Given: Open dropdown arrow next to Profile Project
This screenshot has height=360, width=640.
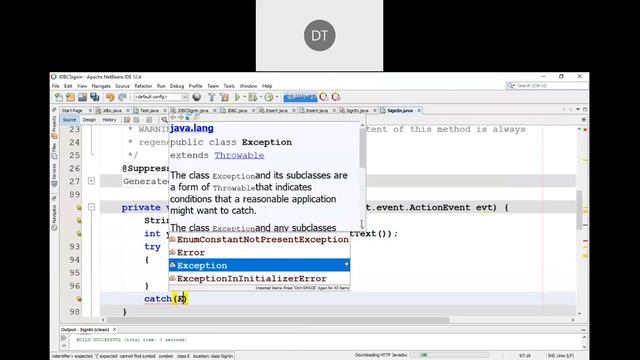Looking at the screenshot, I should click(276, 97).
